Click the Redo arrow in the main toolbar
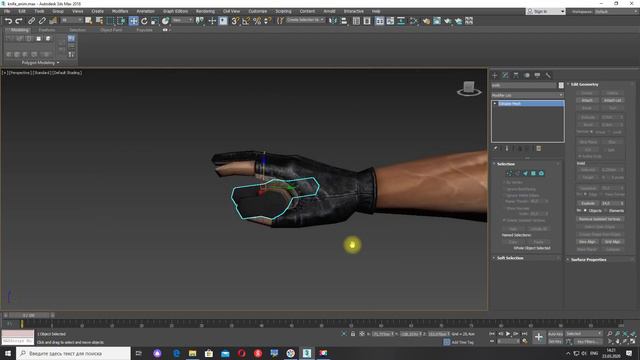Screen dimensions: 640x360 (x=19, y=21)
